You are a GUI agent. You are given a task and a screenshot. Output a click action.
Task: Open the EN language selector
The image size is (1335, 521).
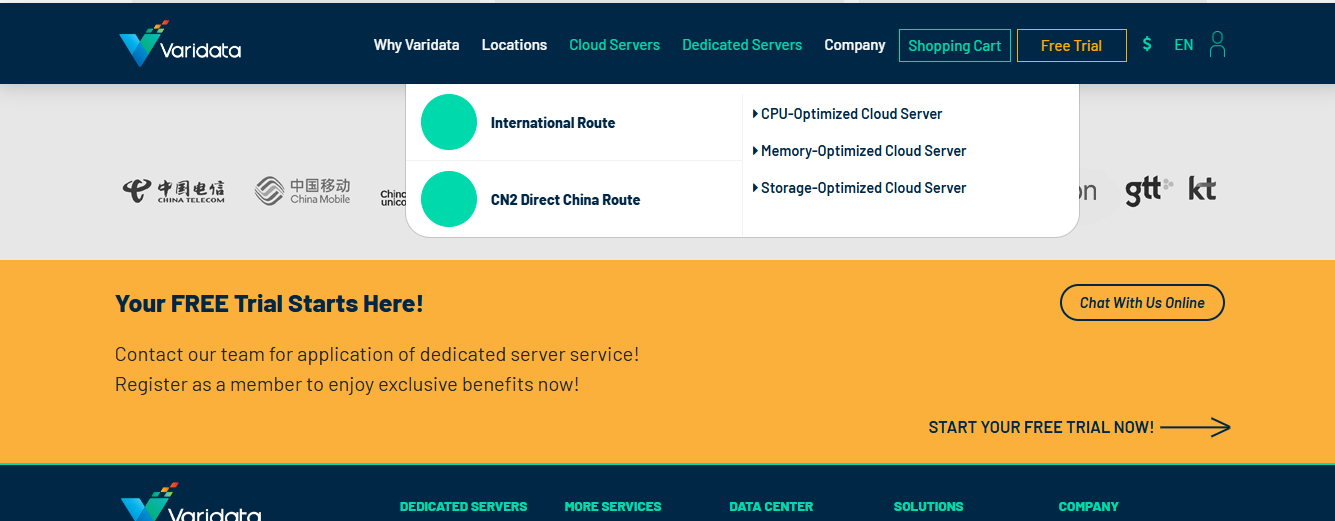[1184, 45]
